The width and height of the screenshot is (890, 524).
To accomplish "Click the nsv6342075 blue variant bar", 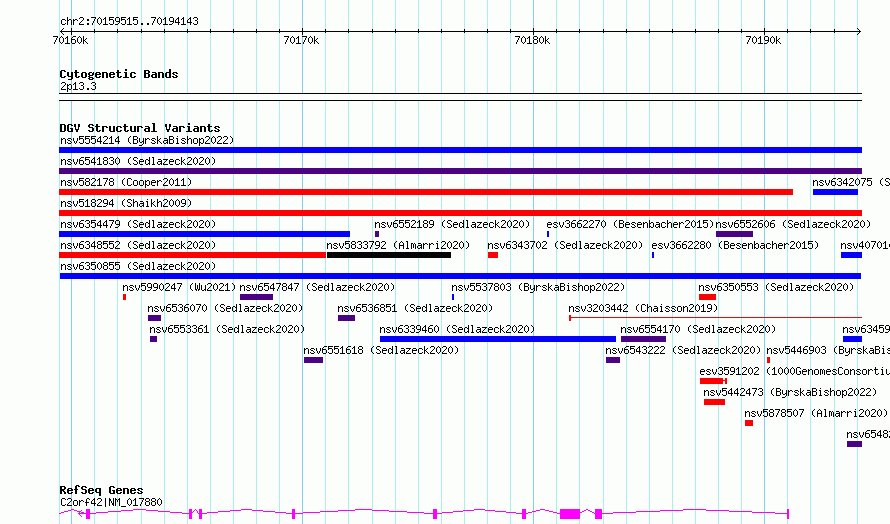I will (835, 192).
